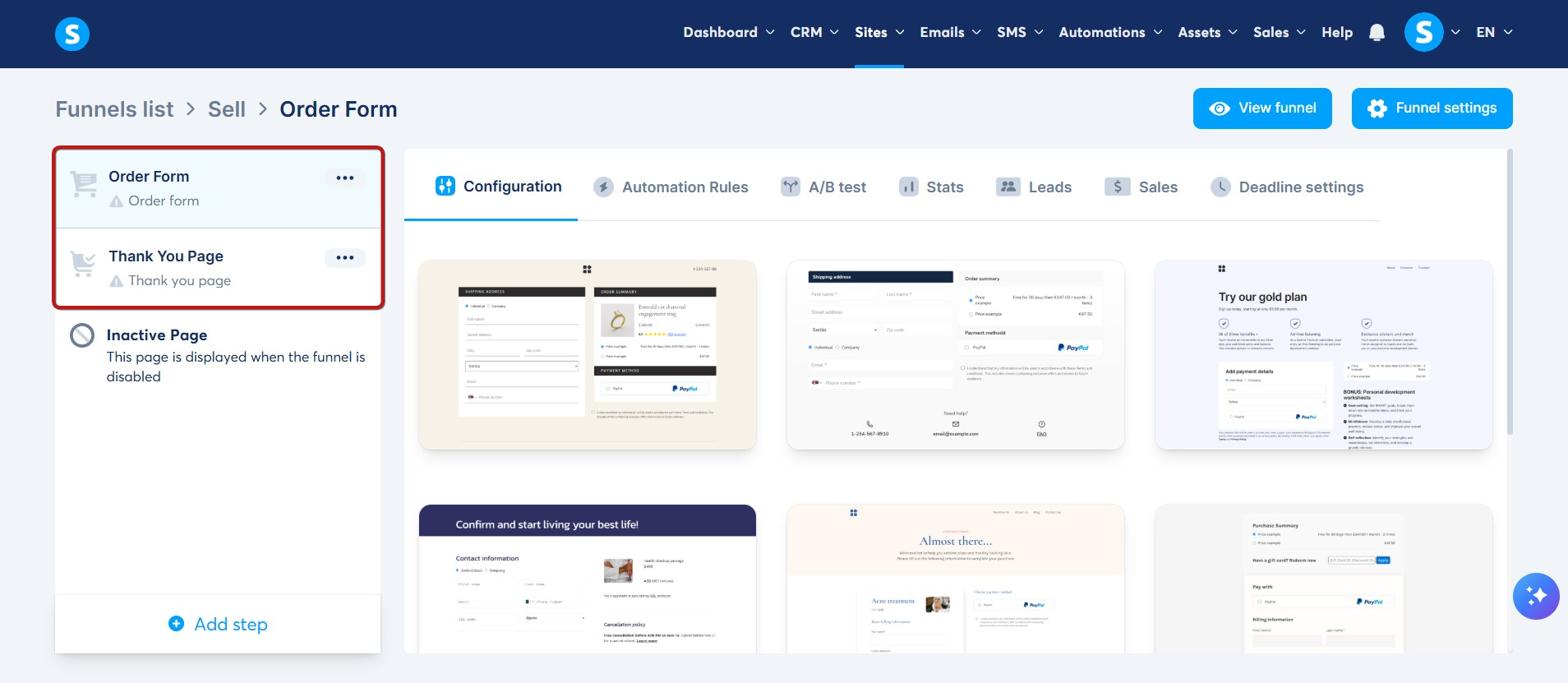Expand the Sales navigation menu

coord(1279,32)
